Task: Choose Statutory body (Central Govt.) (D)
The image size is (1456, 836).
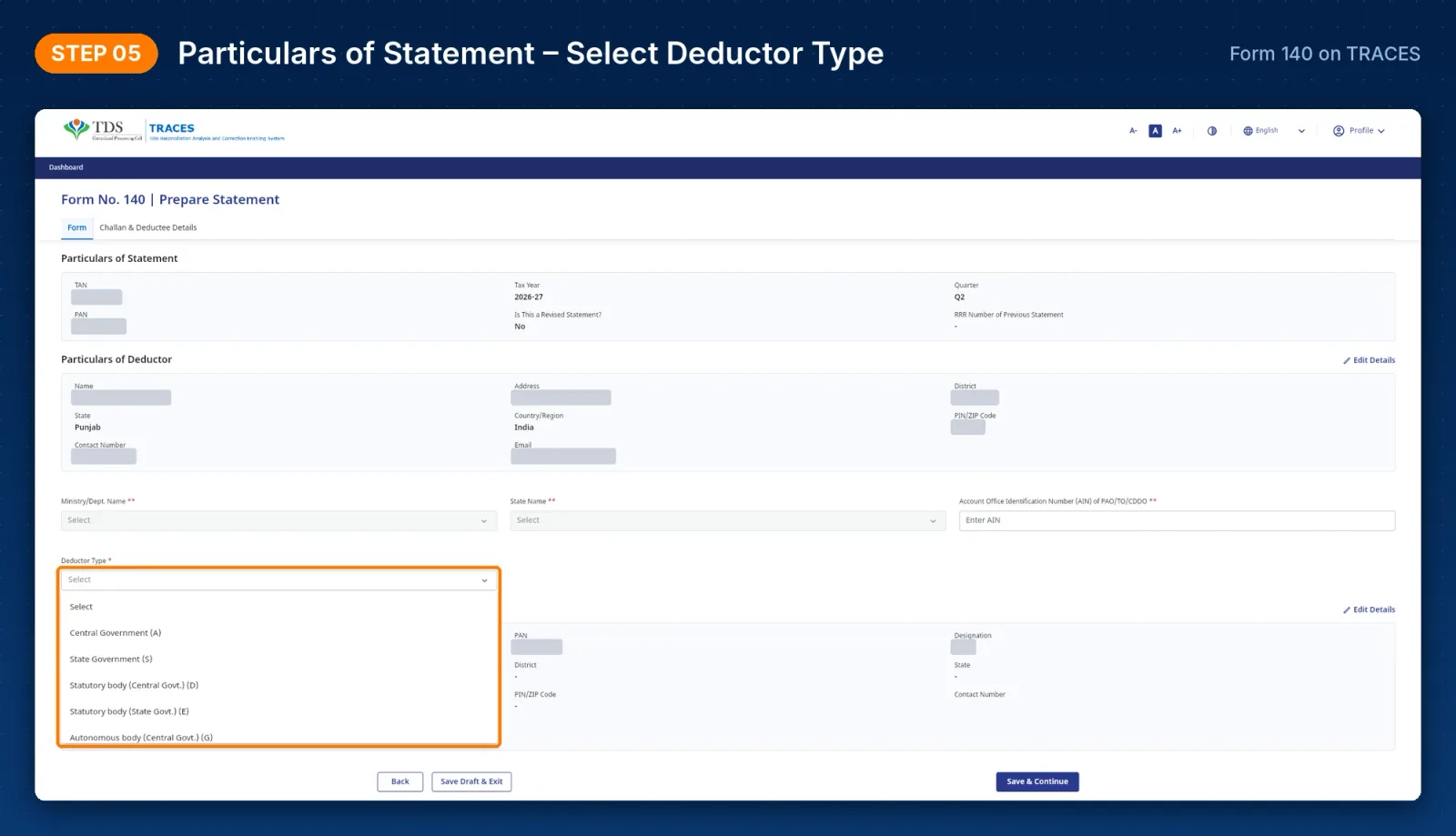Action: coord(278,686)
